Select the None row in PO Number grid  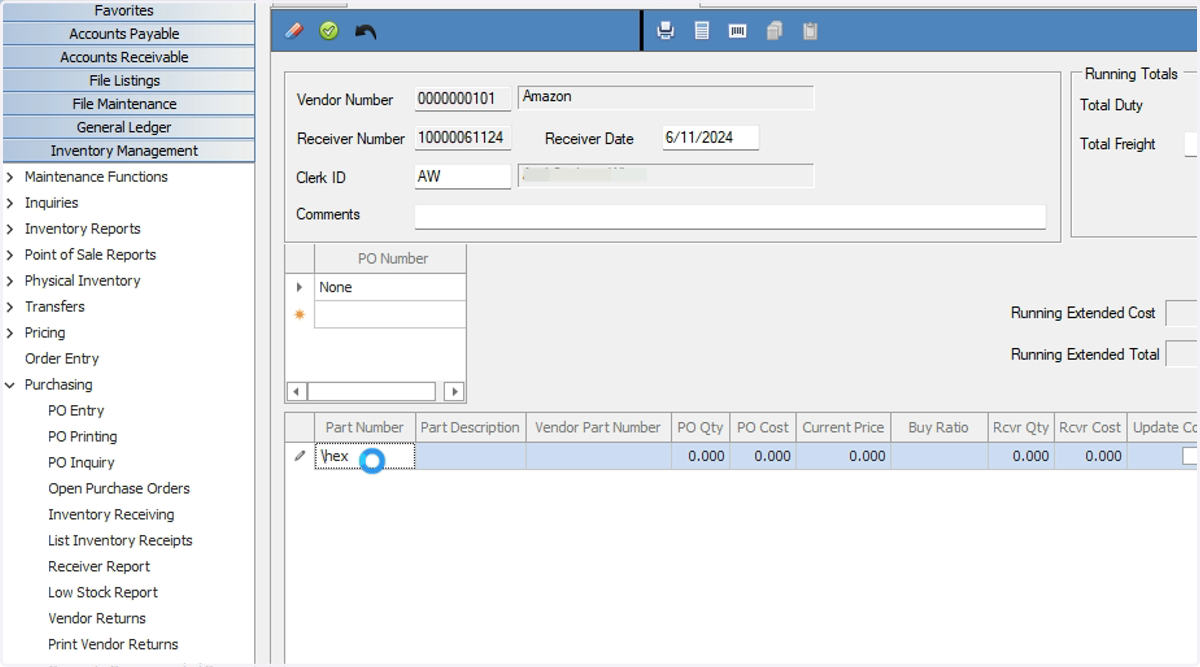coord(390,287)
